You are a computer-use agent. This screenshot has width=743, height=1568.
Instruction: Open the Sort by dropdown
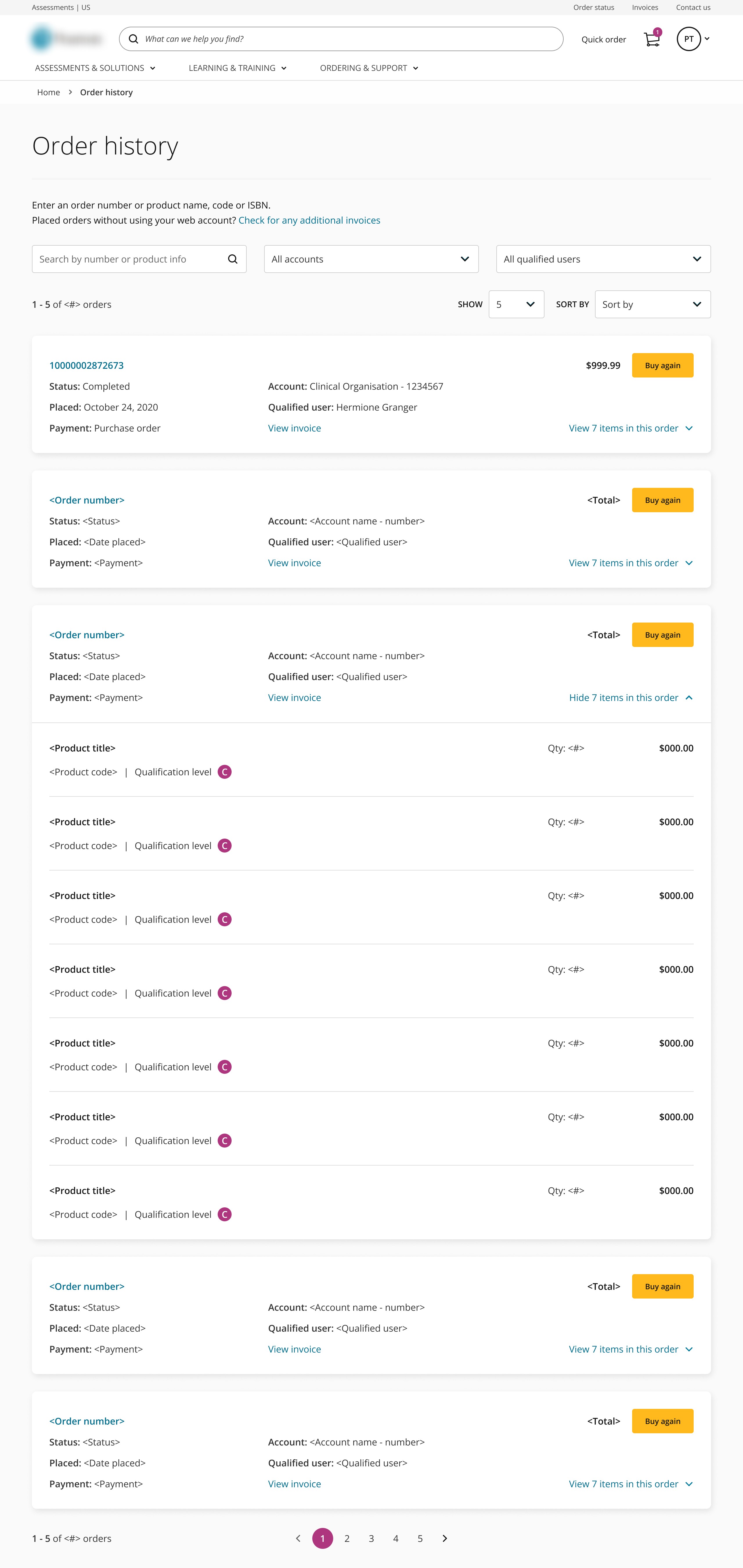(652, 304)
